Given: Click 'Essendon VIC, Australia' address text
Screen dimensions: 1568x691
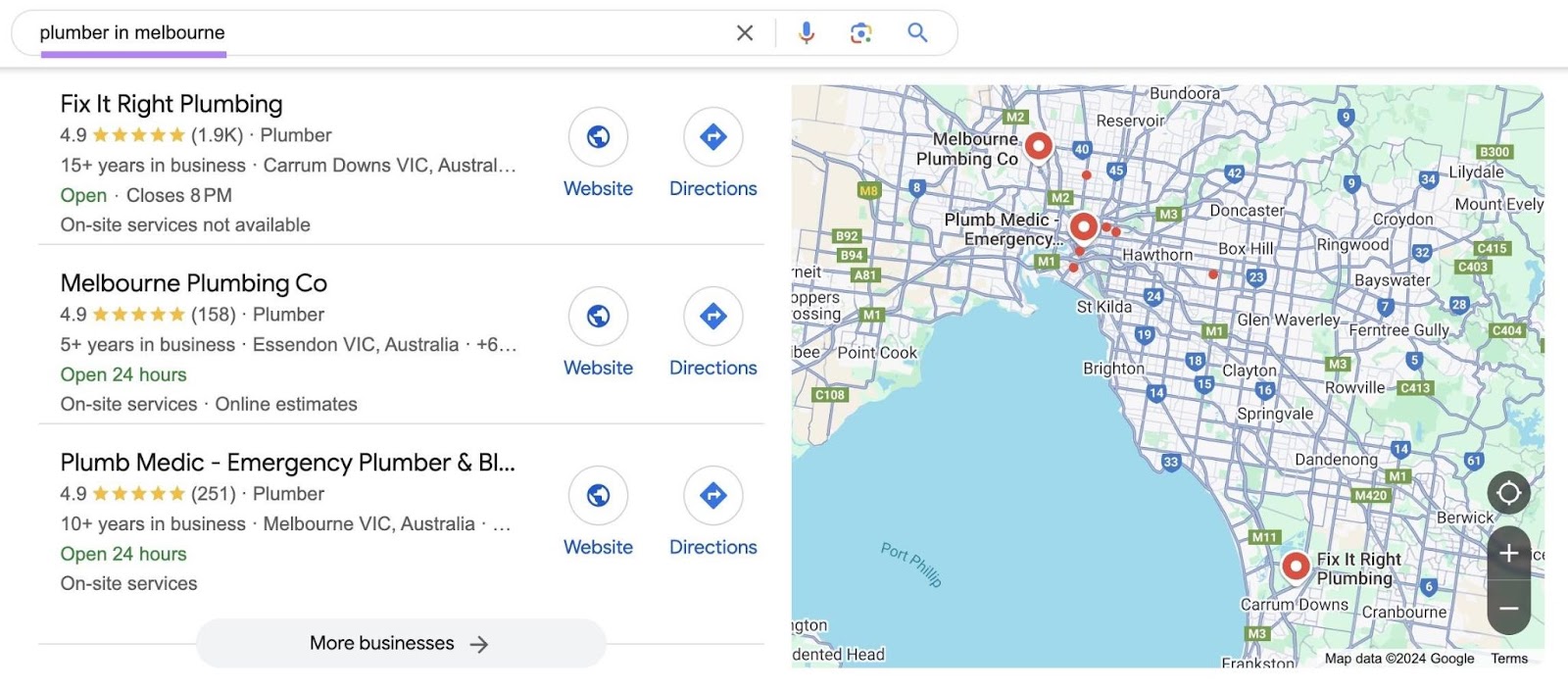Looking at the screenshot, I should click(356, 345).
